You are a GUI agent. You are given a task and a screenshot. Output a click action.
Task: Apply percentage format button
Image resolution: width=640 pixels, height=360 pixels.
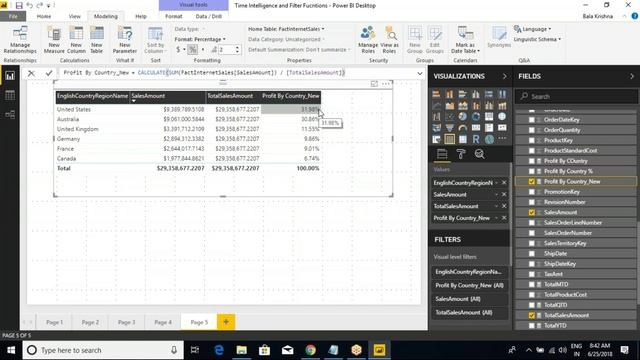[x=193, y=50]
